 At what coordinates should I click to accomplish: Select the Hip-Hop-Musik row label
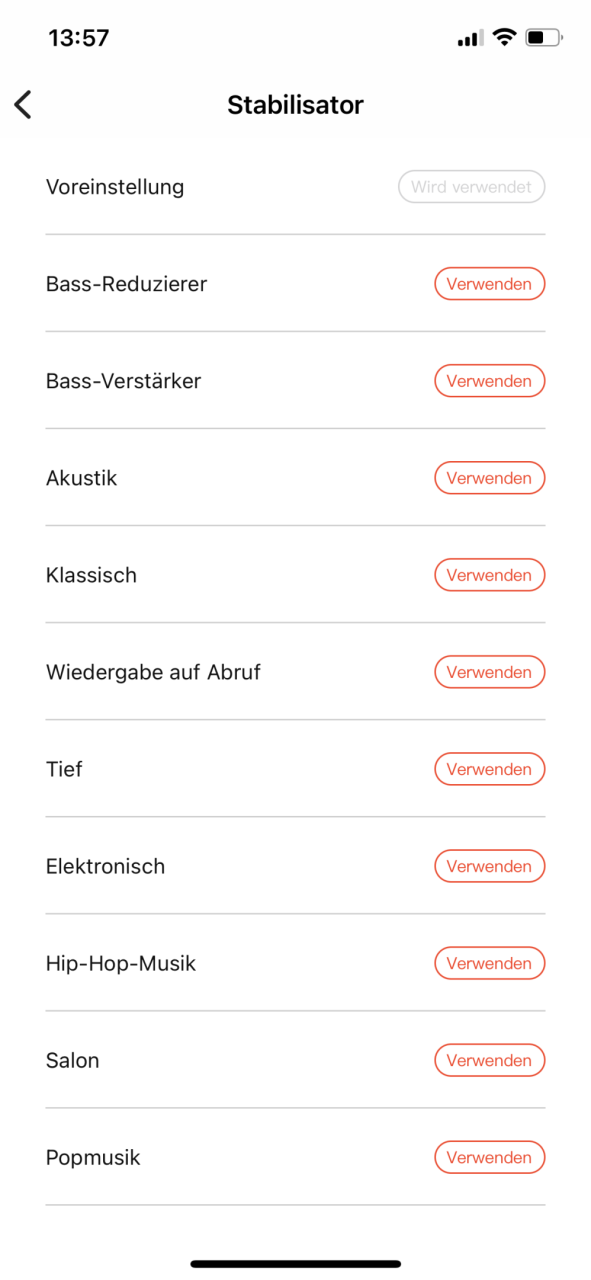[121, 964]
